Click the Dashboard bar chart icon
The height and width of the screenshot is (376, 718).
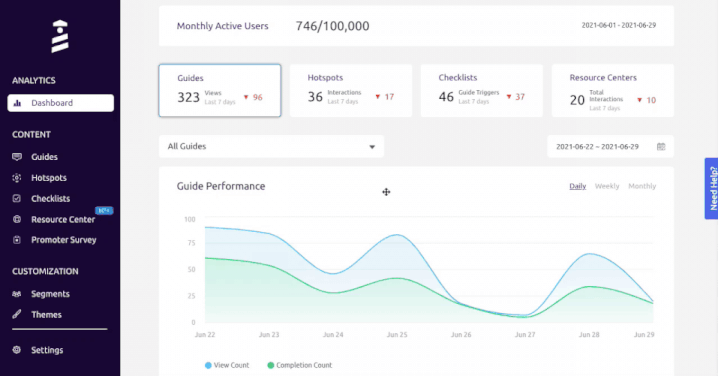(17, 103)
